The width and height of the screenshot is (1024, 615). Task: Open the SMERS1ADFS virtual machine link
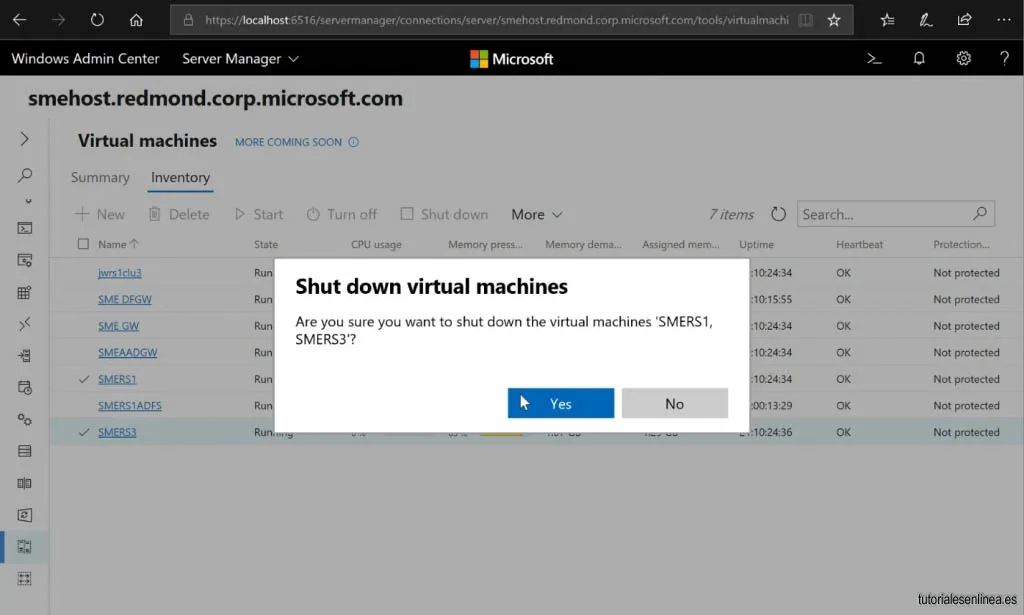pos(129,405)
